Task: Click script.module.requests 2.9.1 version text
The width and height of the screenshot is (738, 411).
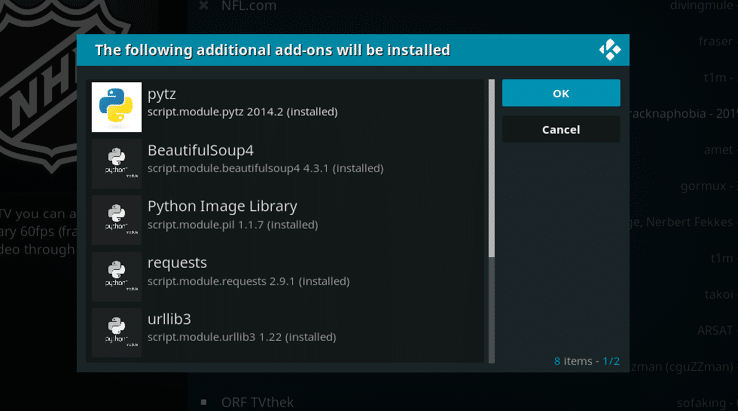Action: click(x=249, y=281)
